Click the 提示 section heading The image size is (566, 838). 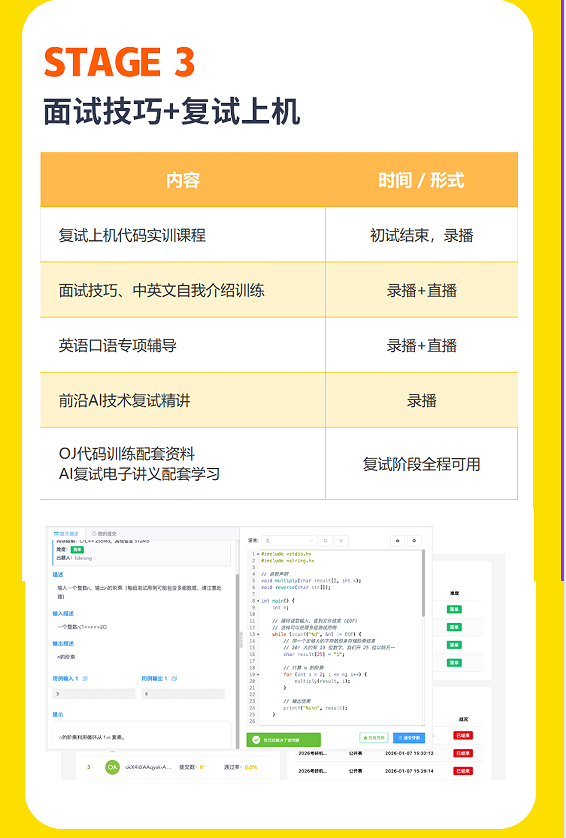click(x=58, y=715)
